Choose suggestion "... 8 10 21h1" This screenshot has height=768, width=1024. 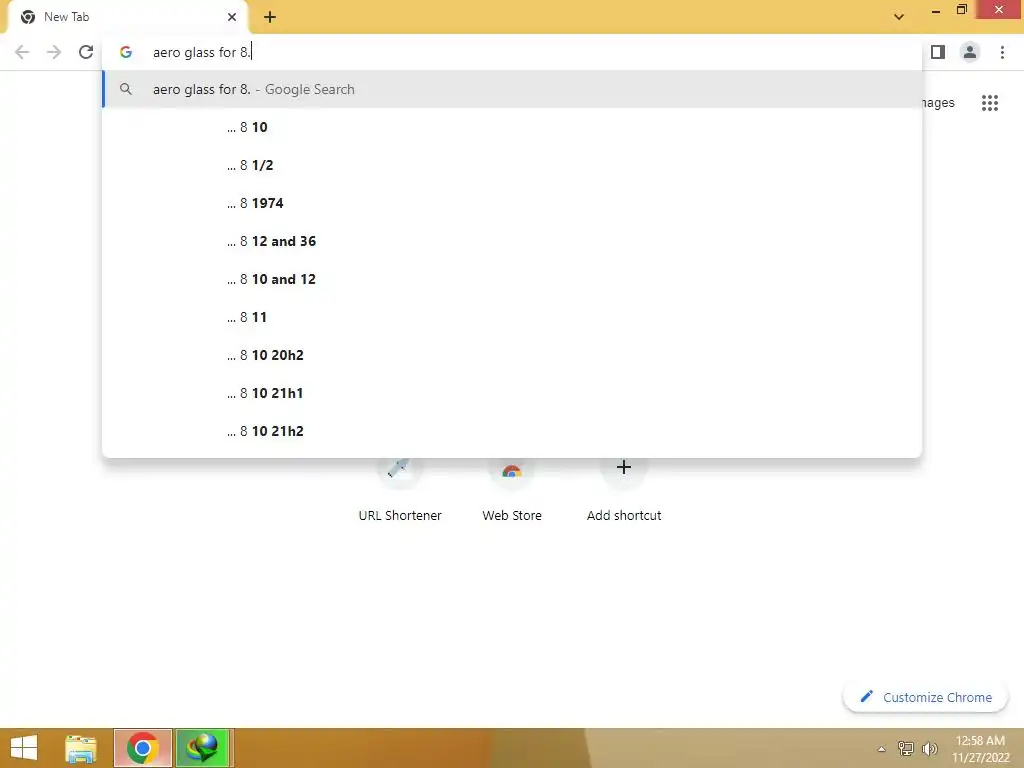pos(512,393)
